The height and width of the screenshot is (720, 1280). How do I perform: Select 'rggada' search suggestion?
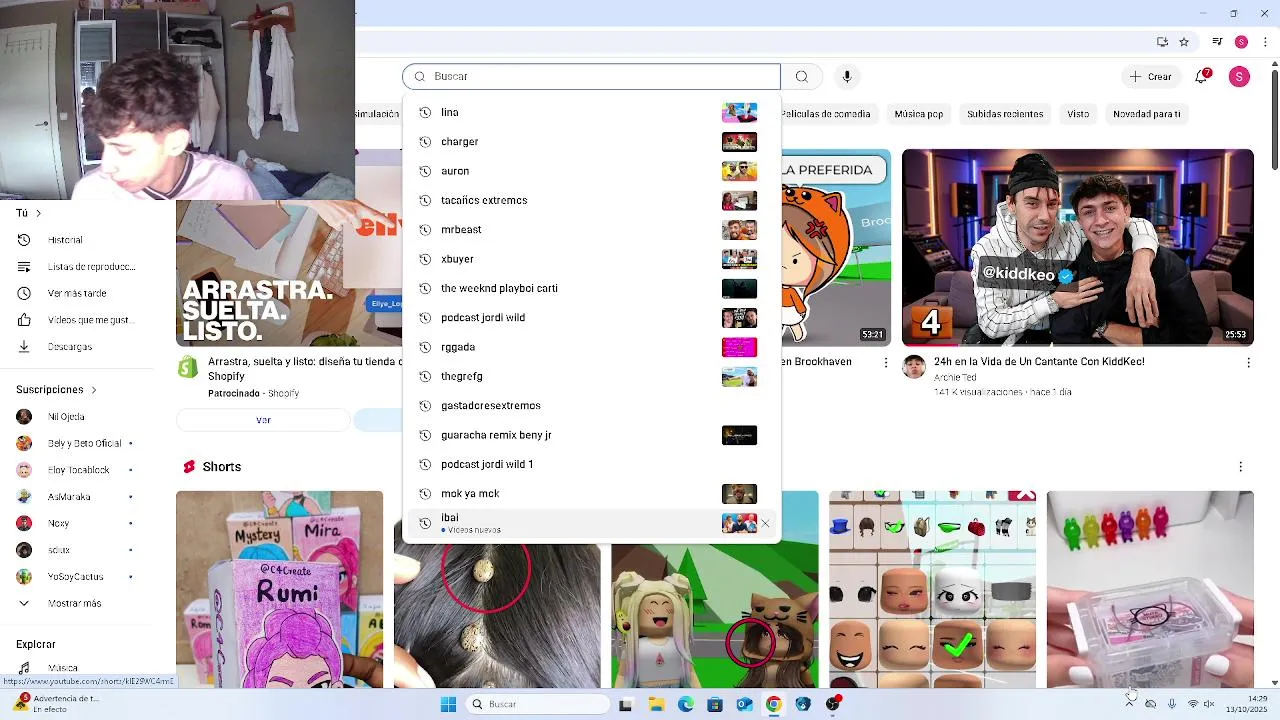(591, 347)
